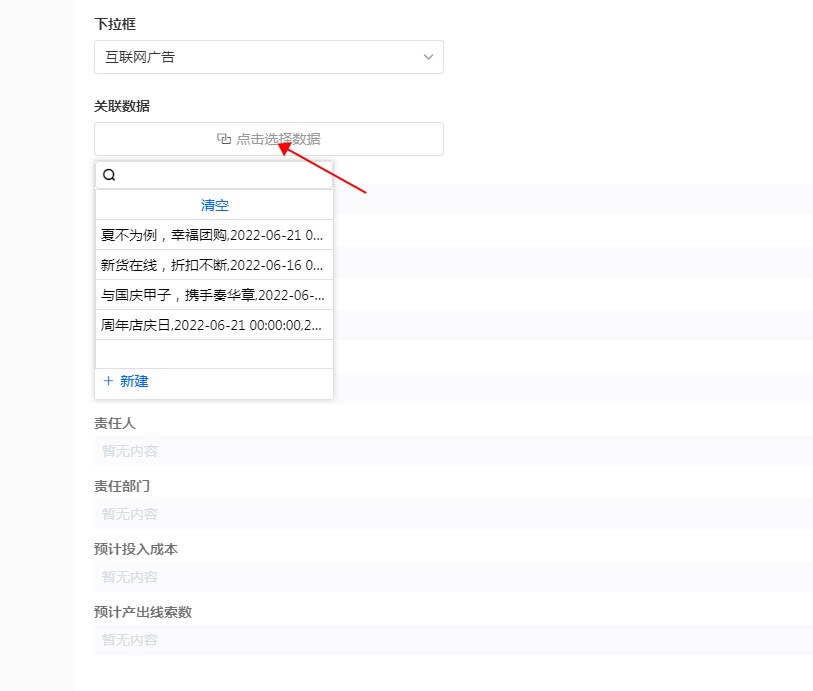813x691 pixels.
Task: Expand the 互联网广告 dropdown chevron arrow
Action: coord(429,57)
